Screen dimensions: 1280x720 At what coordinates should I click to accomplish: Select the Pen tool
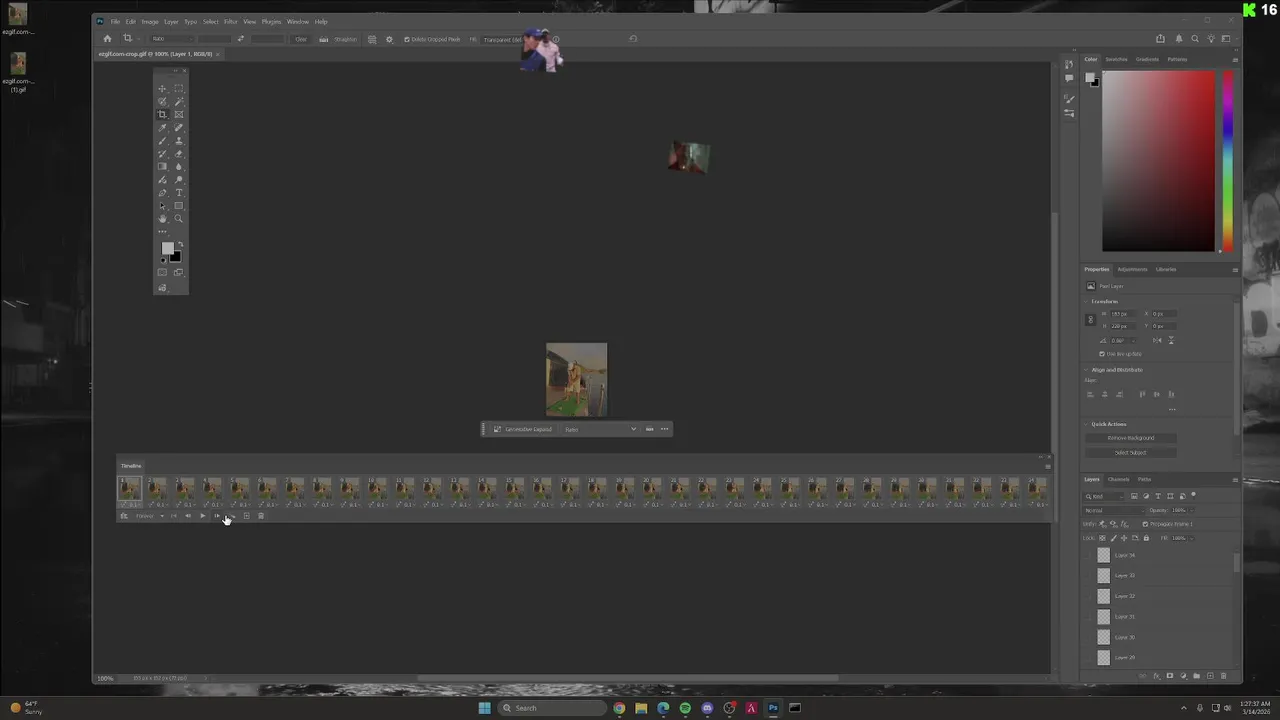(x=162, y=193)
